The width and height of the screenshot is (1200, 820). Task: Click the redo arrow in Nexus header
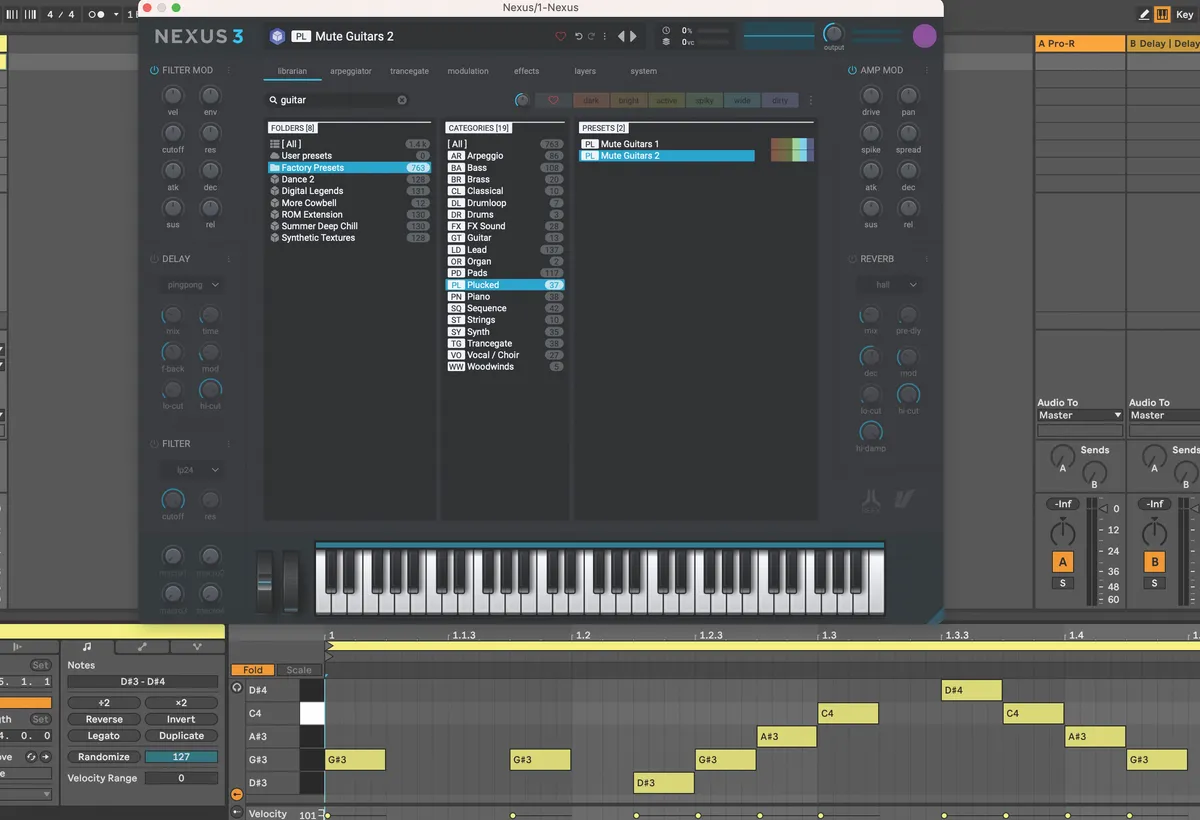tap(591, 37)
